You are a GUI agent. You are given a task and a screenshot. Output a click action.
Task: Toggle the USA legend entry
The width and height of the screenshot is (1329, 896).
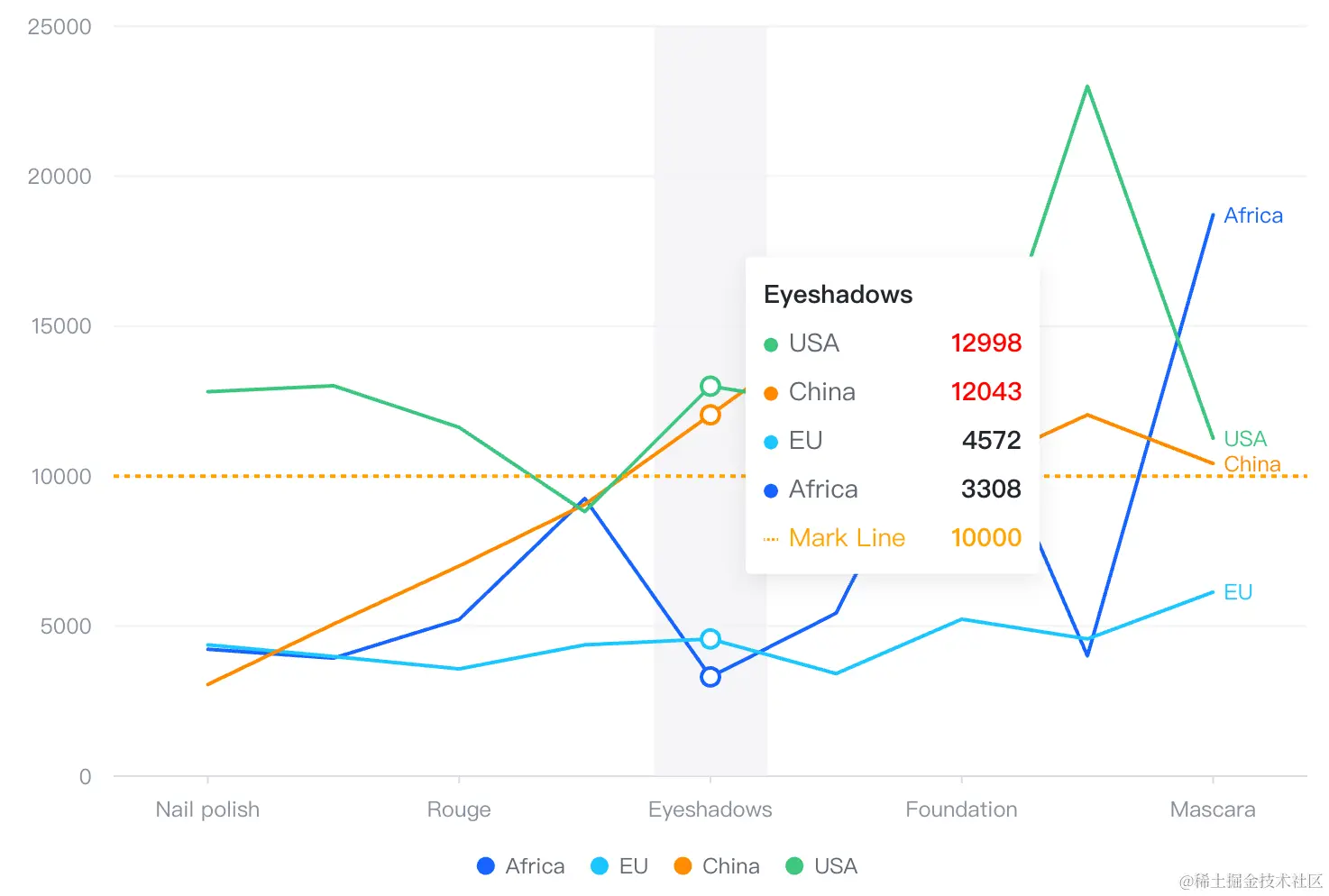coord(821,866)
